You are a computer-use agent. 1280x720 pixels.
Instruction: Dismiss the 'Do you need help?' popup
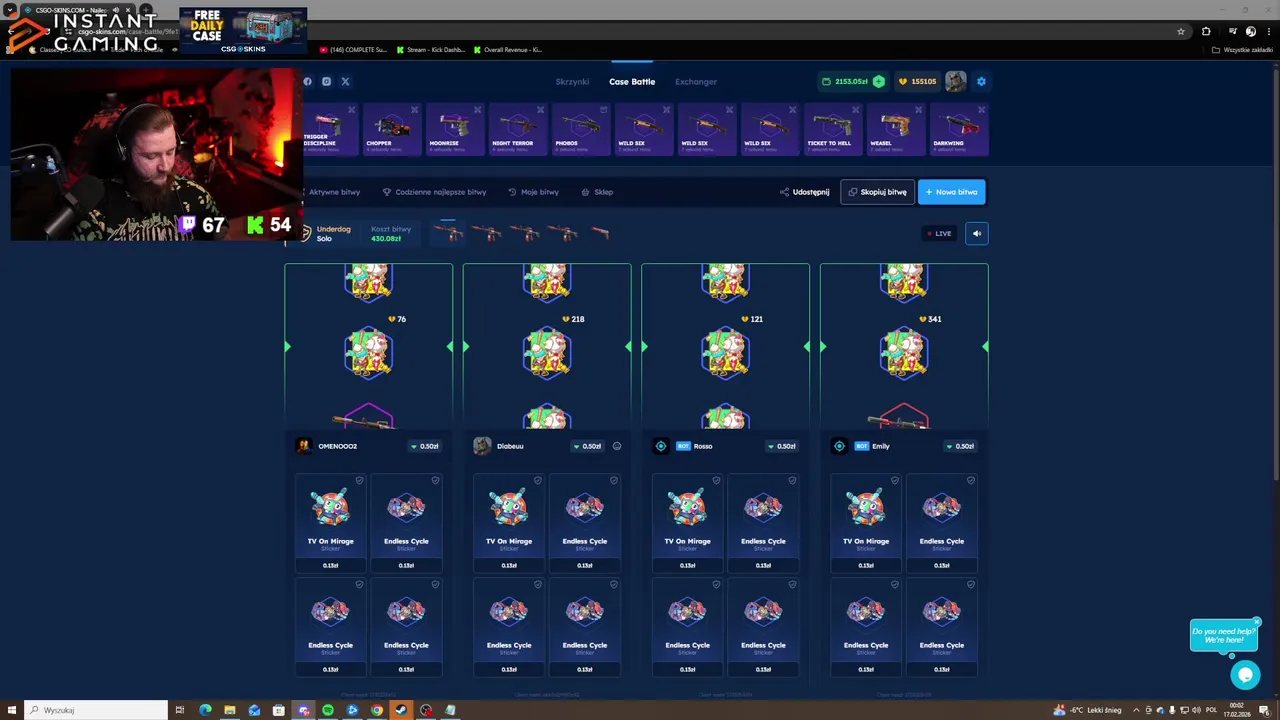(x=1257, y=622)
